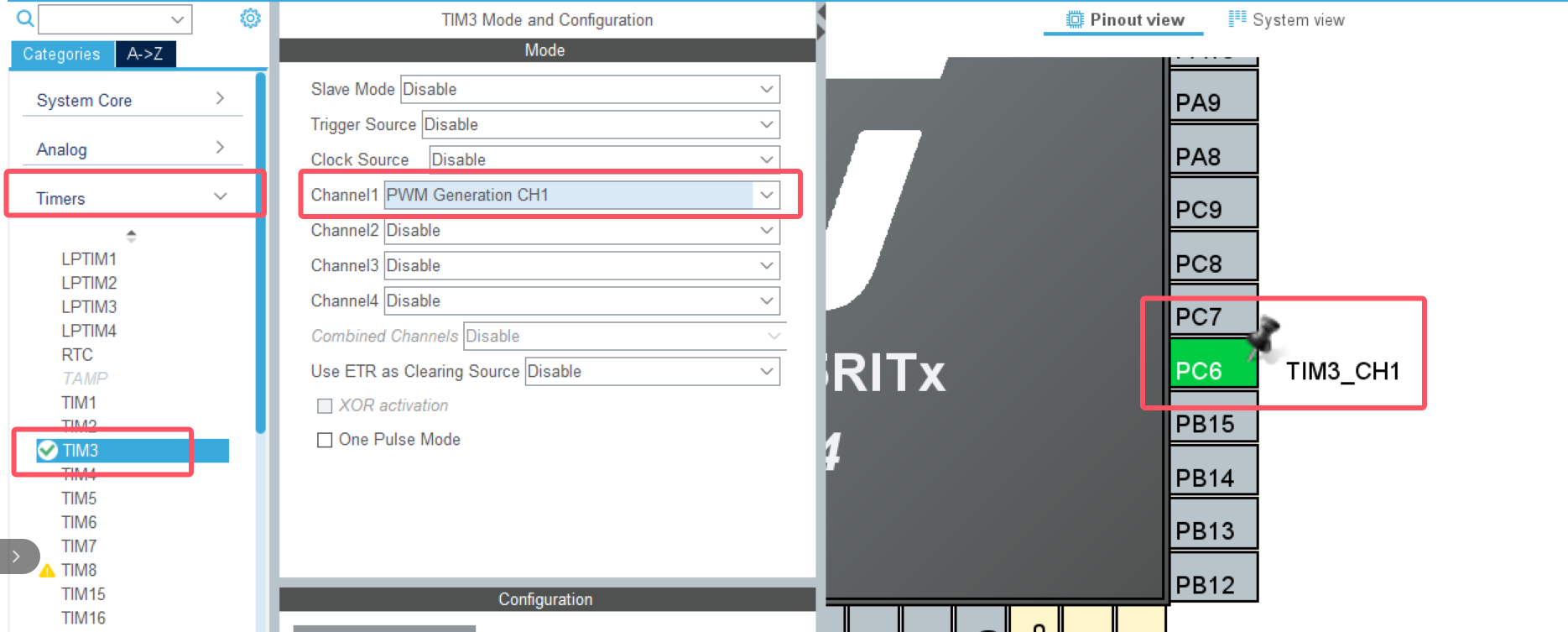Click the green check icon beside TIM3
Image resolution: width=1568 pixels, height=632 pixels.
48,451
